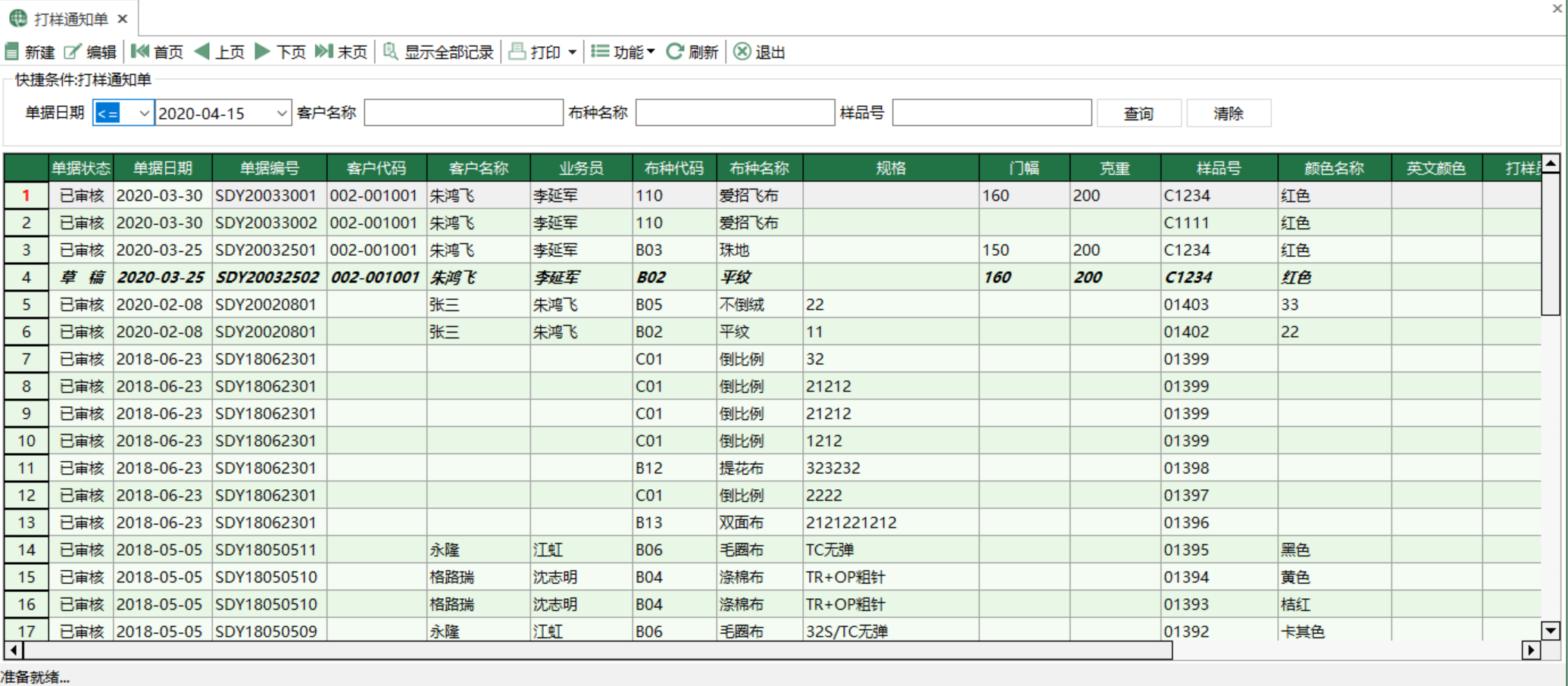This screenshot has height=686, width=1568.
Task: Click cell SDY20033002
Action: [270, 223]
